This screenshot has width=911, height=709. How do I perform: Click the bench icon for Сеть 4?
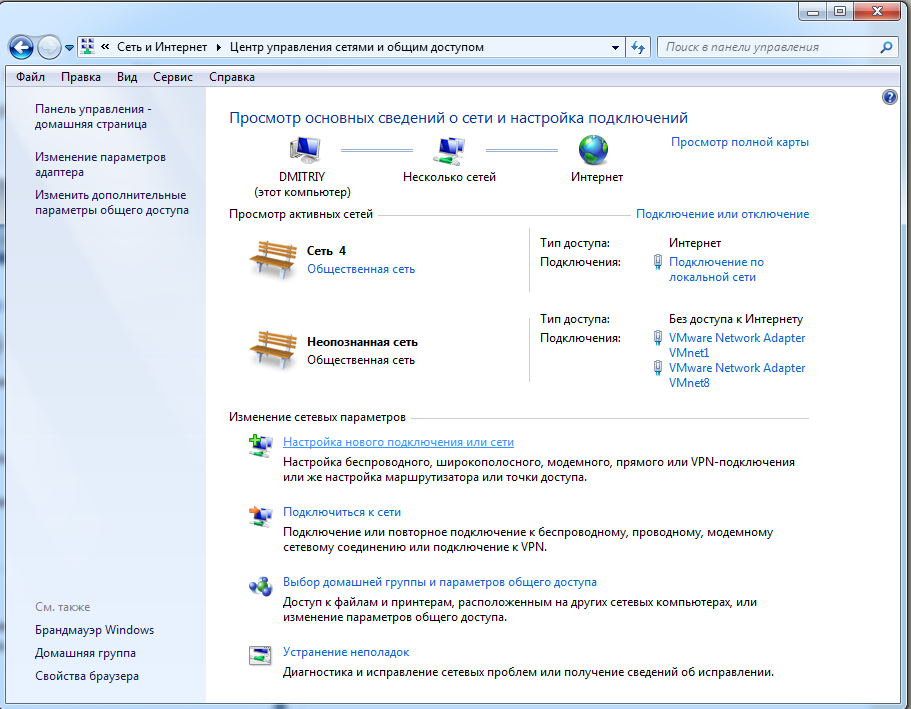273,259
